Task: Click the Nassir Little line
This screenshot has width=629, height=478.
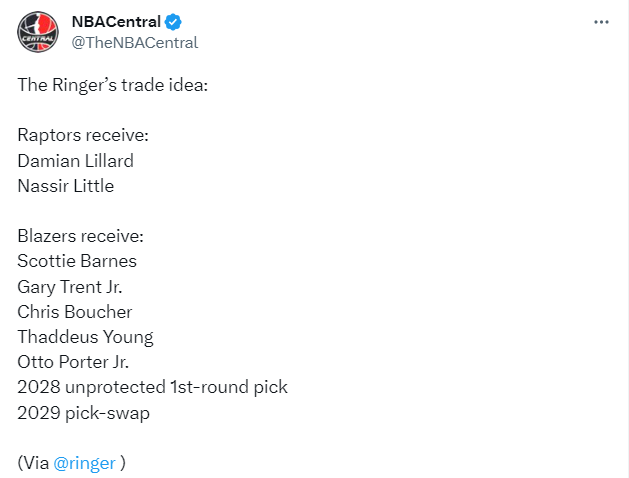Action: pyautogui.click(x=66, y=186)
